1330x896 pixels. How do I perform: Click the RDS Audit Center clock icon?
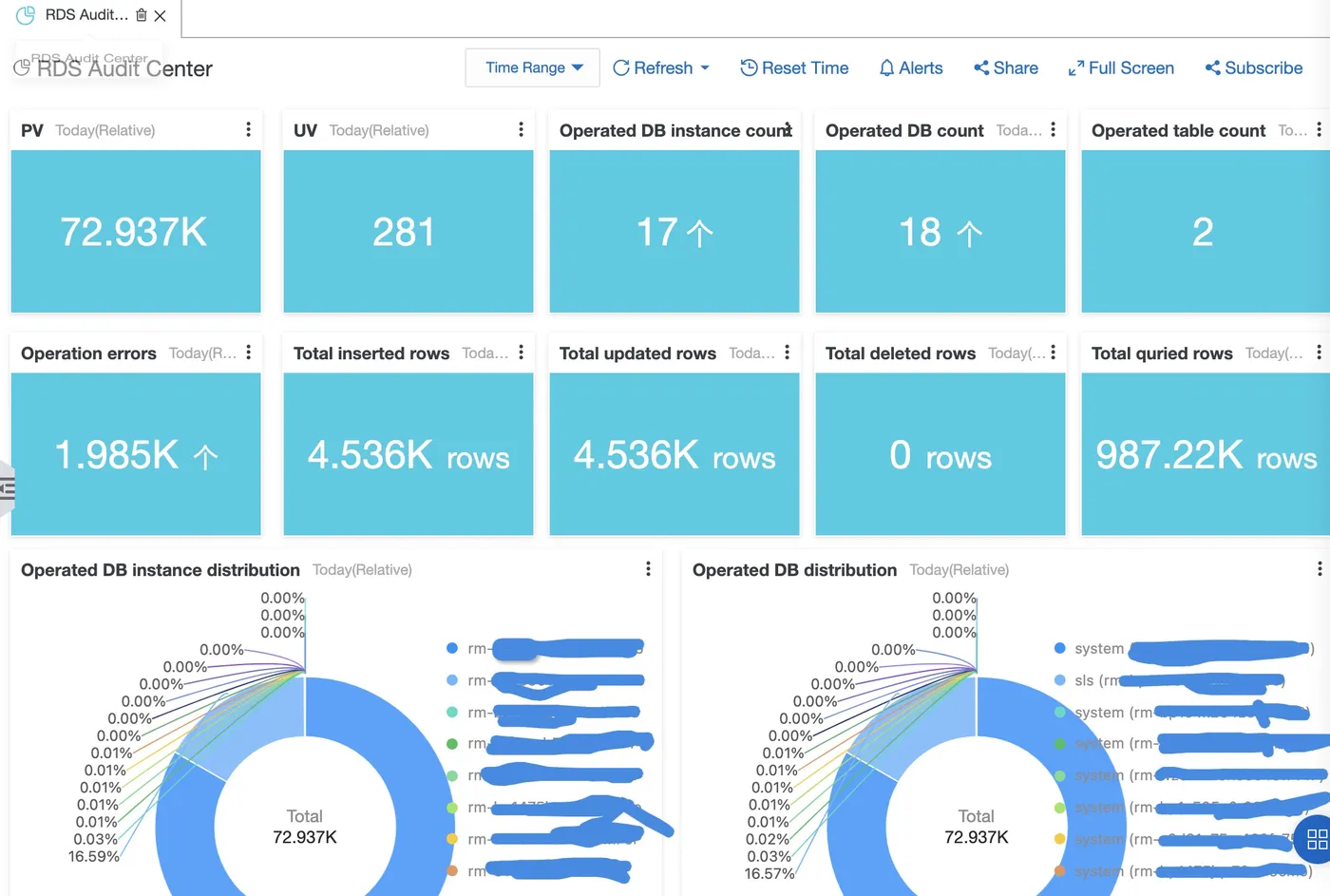[x=22, y=67]
